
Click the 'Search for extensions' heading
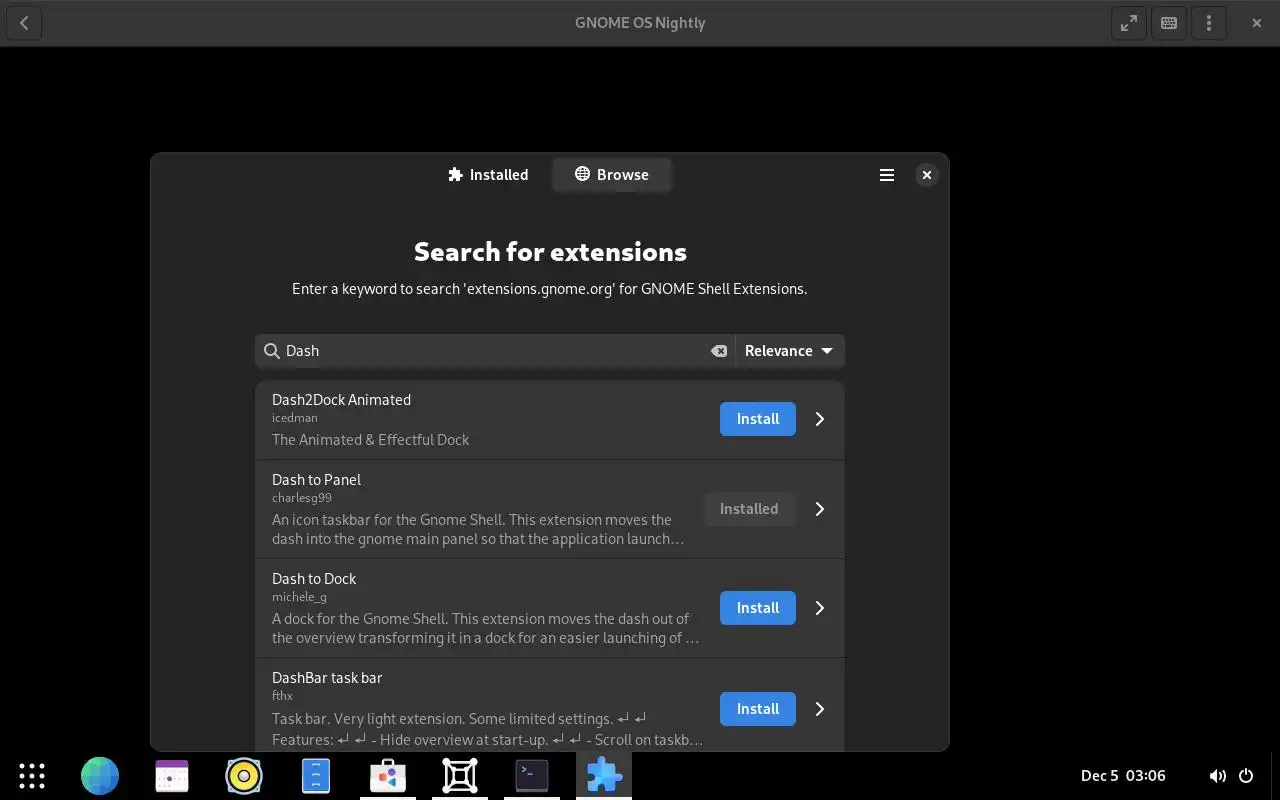coord(550,252)
